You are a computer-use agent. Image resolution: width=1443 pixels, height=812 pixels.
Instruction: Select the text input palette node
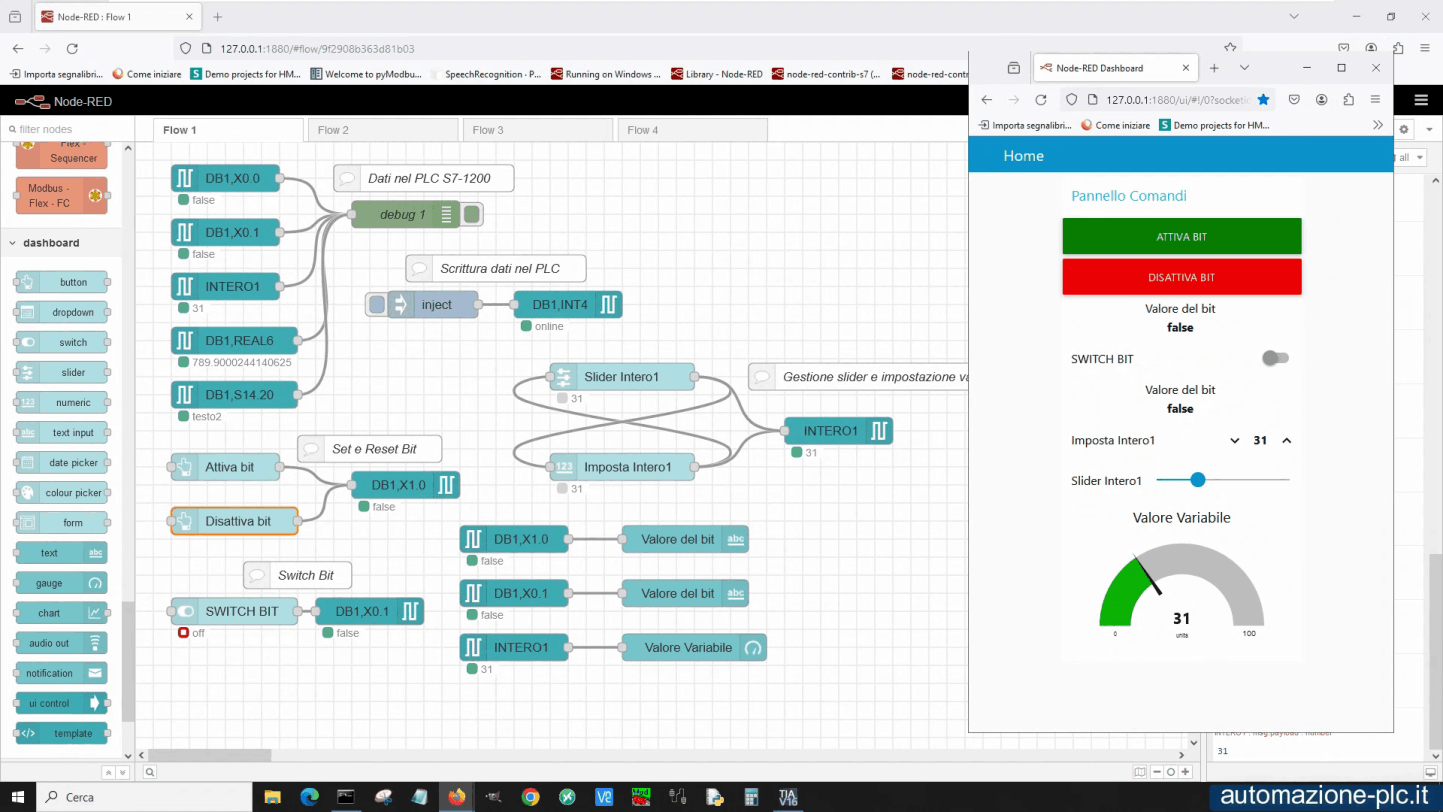point(62,433)
